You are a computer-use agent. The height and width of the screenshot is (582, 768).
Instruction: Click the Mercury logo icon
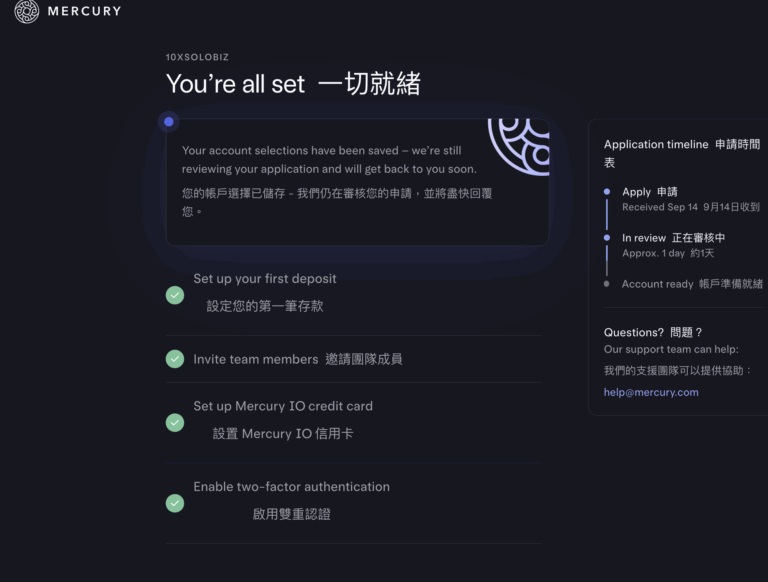coord(27,12)
